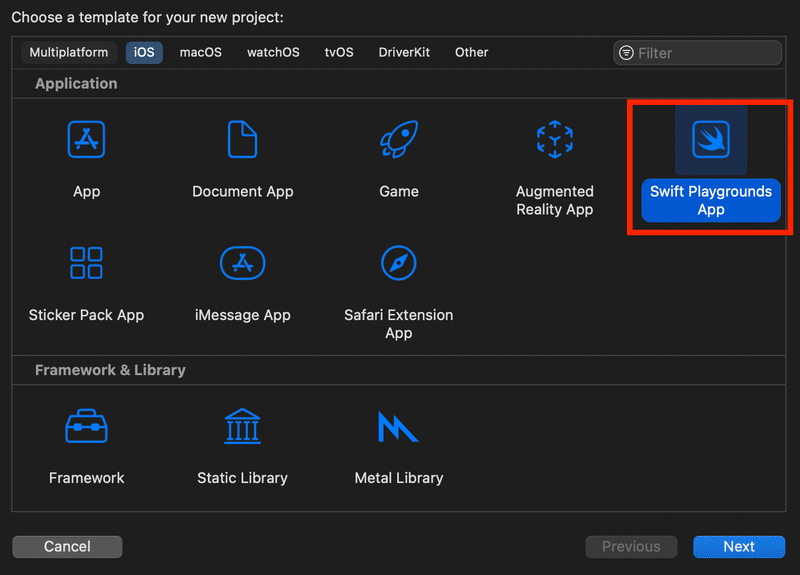Pick the Game rocket icon
The width and height of the screenshot is (800, 575).
(x=399, y=139)
